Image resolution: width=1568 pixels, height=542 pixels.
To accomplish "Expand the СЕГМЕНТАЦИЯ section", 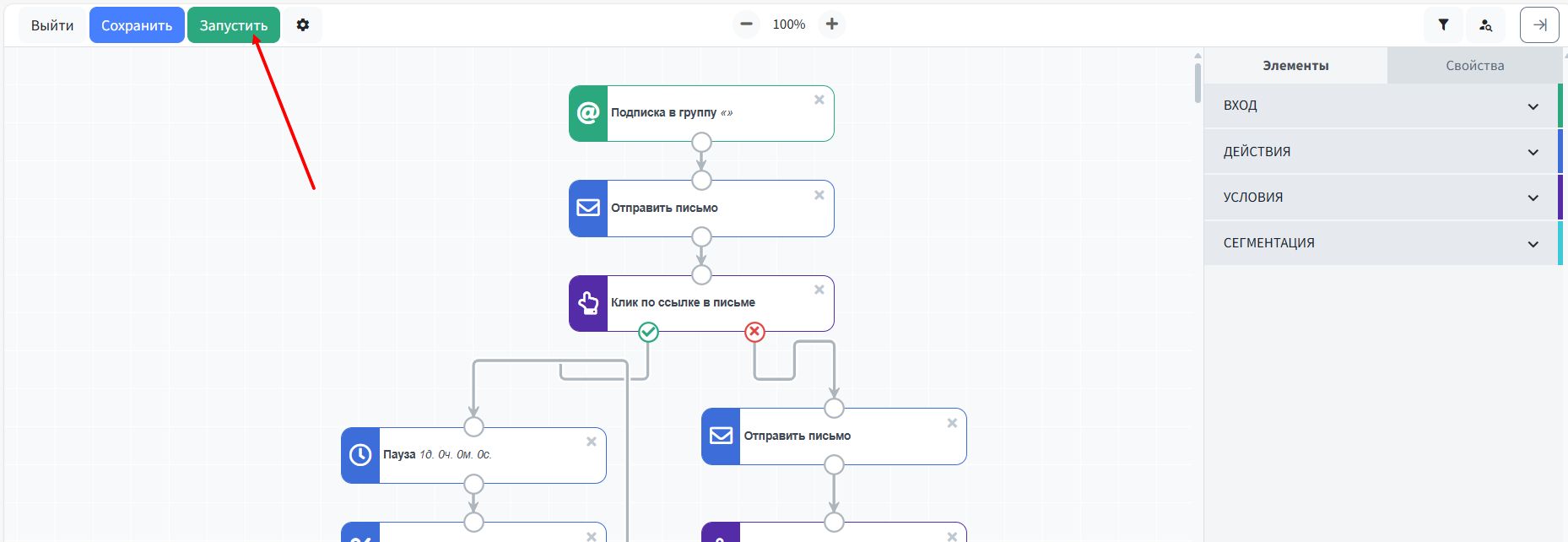I will click(1381, 243).
